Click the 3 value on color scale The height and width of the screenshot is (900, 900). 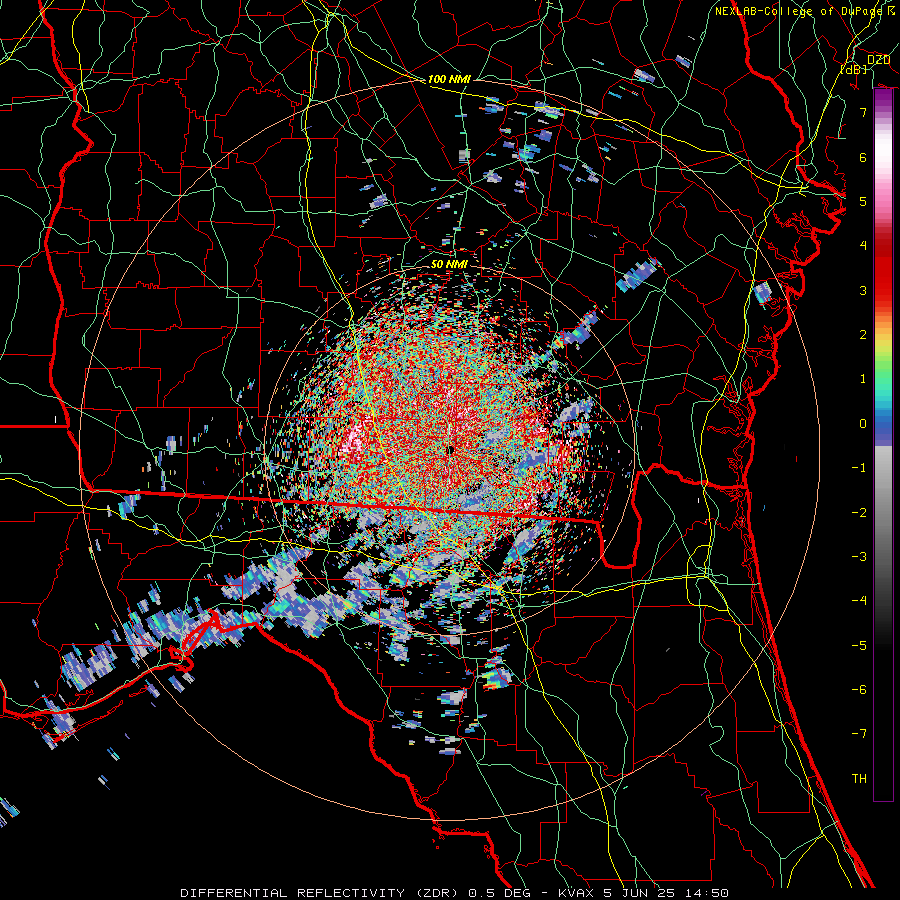click(x=863, y=290)
